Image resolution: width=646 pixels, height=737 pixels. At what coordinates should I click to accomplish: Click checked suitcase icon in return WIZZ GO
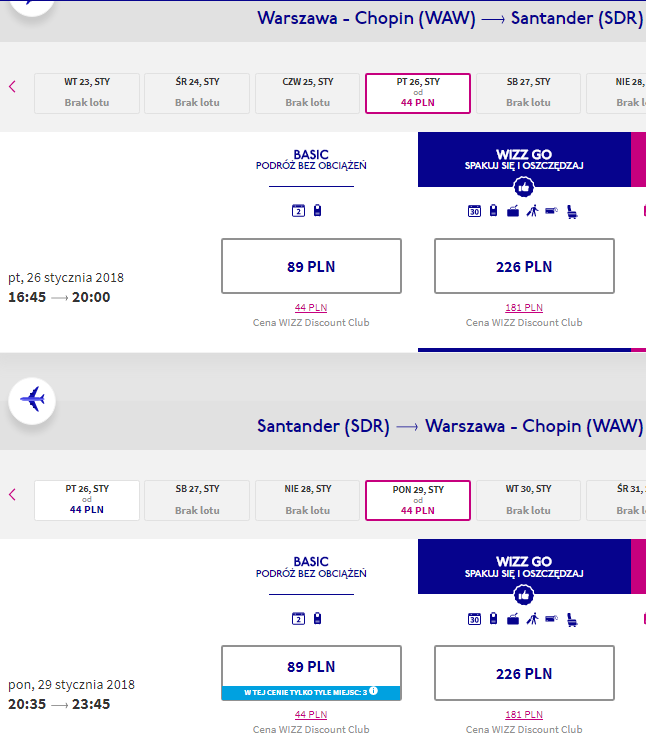coord(512,619)
